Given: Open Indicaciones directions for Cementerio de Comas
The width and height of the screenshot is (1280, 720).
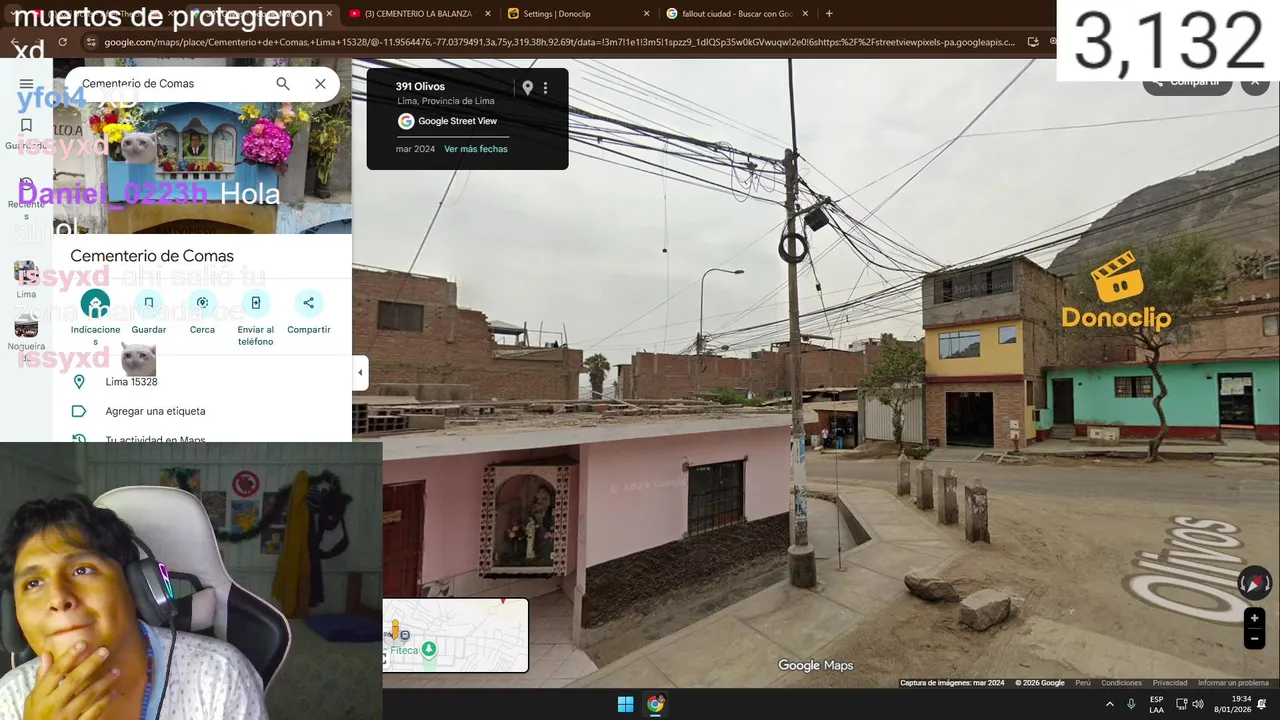Looking at the screenshot, I should coord(95,318).
